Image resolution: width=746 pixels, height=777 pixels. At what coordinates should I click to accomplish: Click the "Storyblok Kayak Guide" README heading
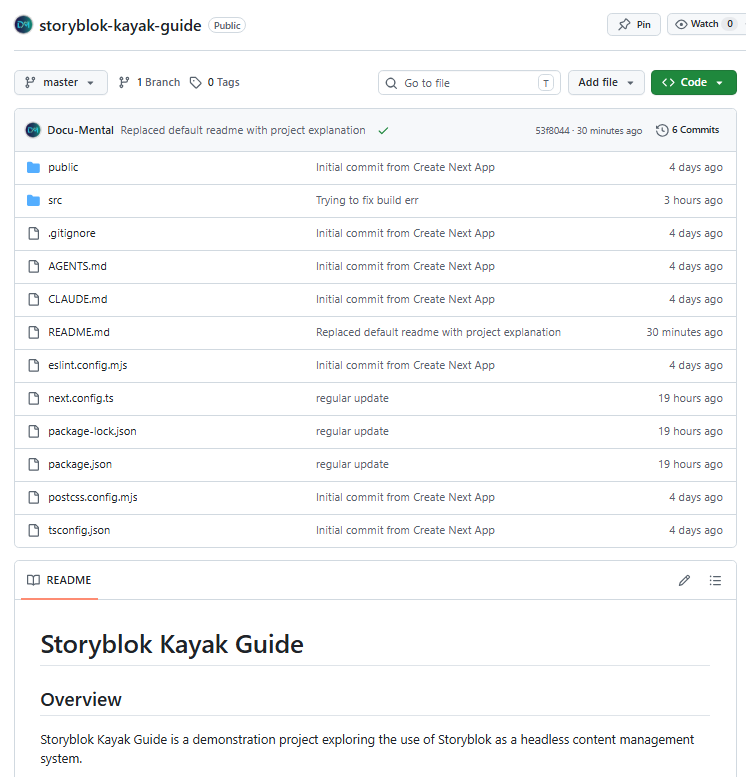click(x=172, y=644)
